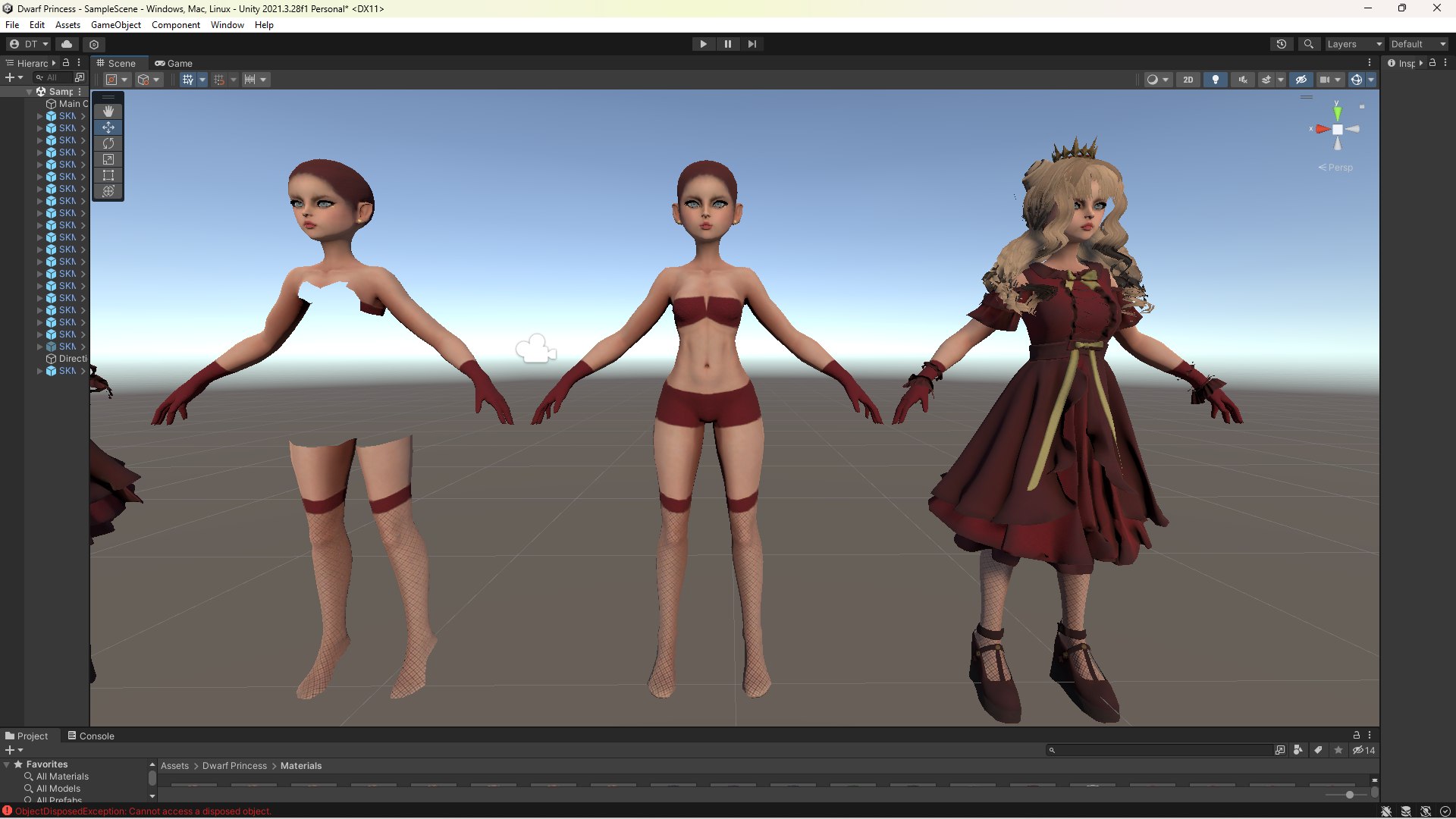Open the Window menu

227,25
